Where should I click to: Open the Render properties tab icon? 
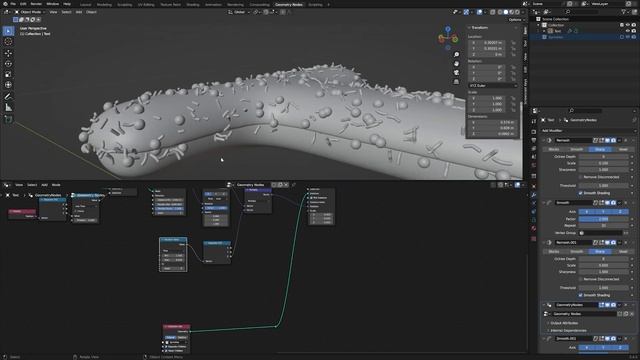pos(533,132)
